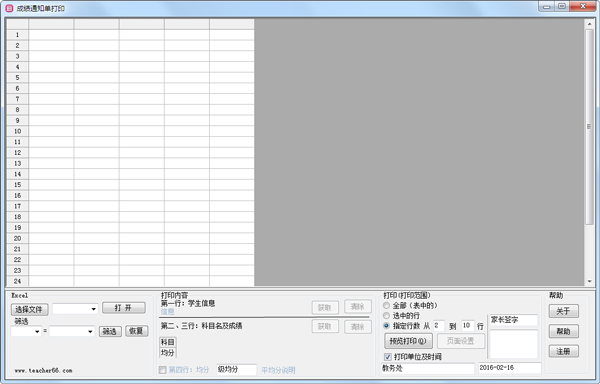Select the 全部（表中的） radio option

tap(386, 306)
